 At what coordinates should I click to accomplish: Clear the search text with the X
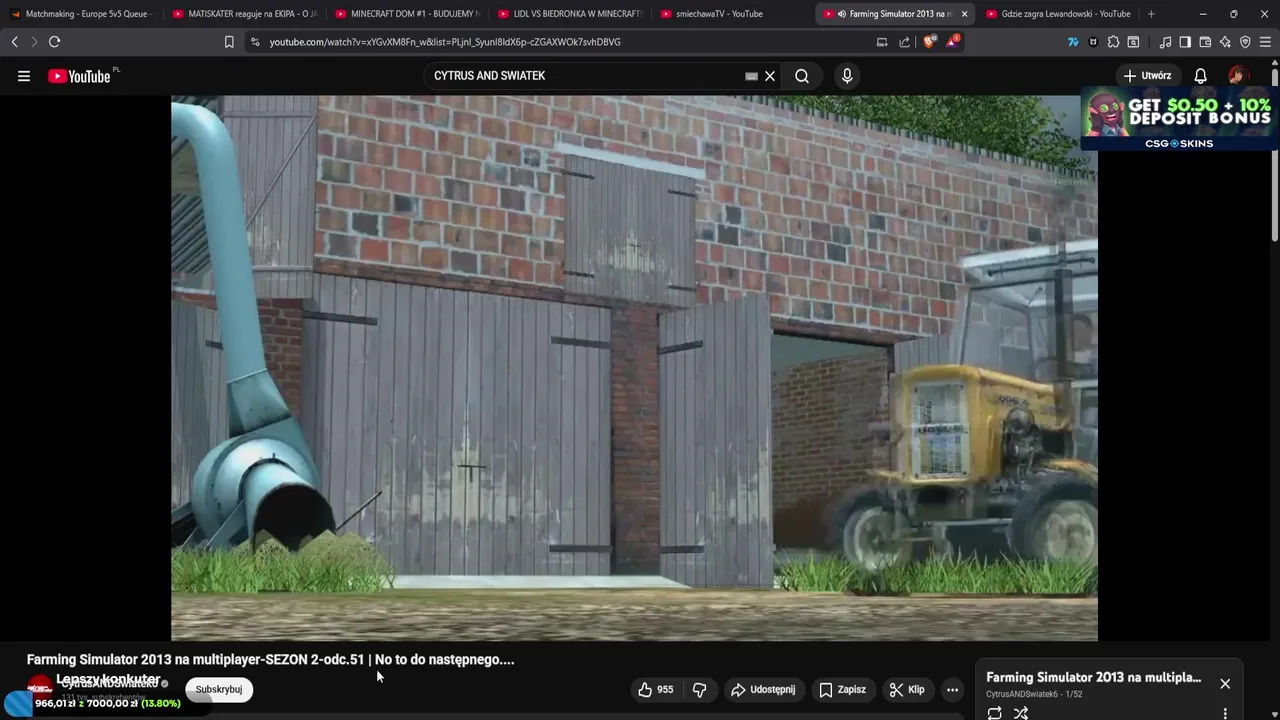(x=770, y=76)
